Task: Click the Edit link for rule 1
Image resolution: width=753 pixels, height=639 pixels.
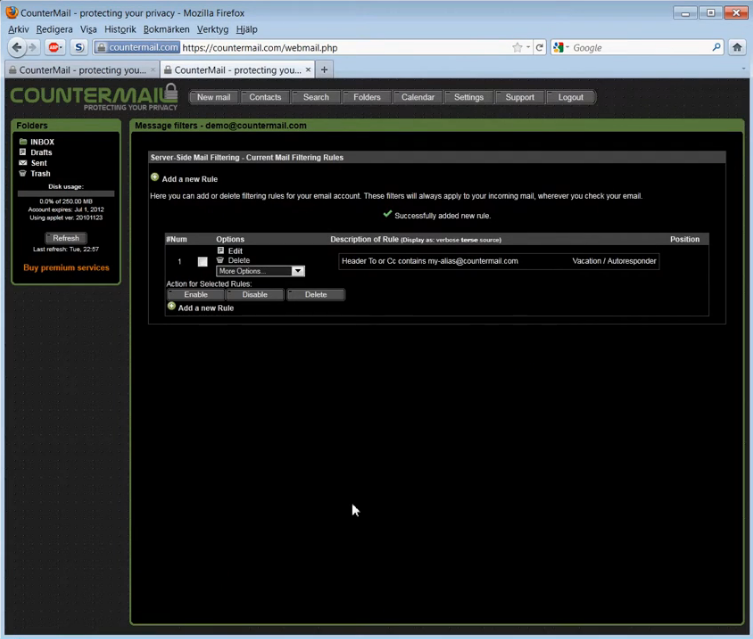Action: coord(235,251)
